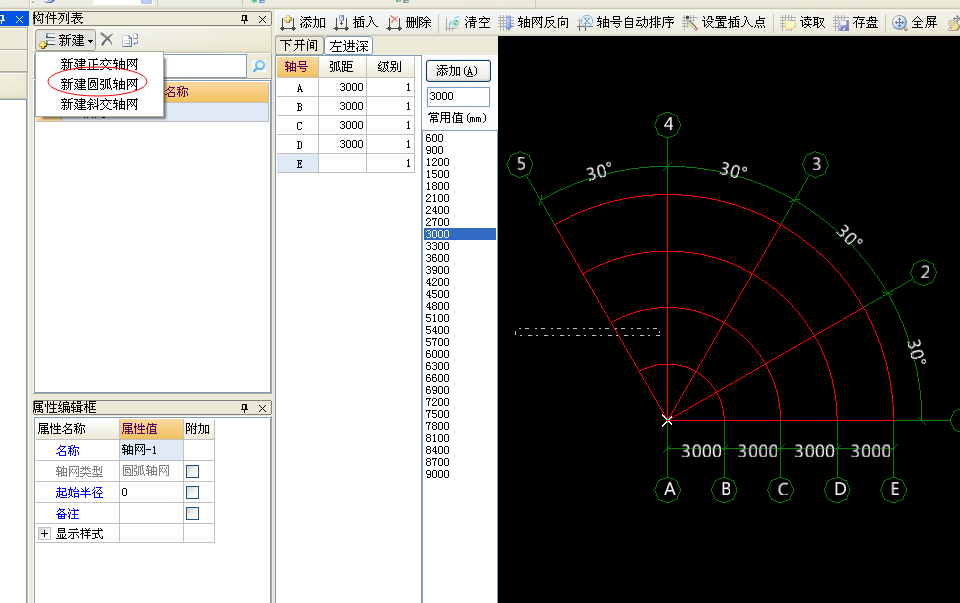The height and width of the screenshot is (603, 960).
Task: Select 新建斜交轴网 menu item
Action: tap(99, 104)
